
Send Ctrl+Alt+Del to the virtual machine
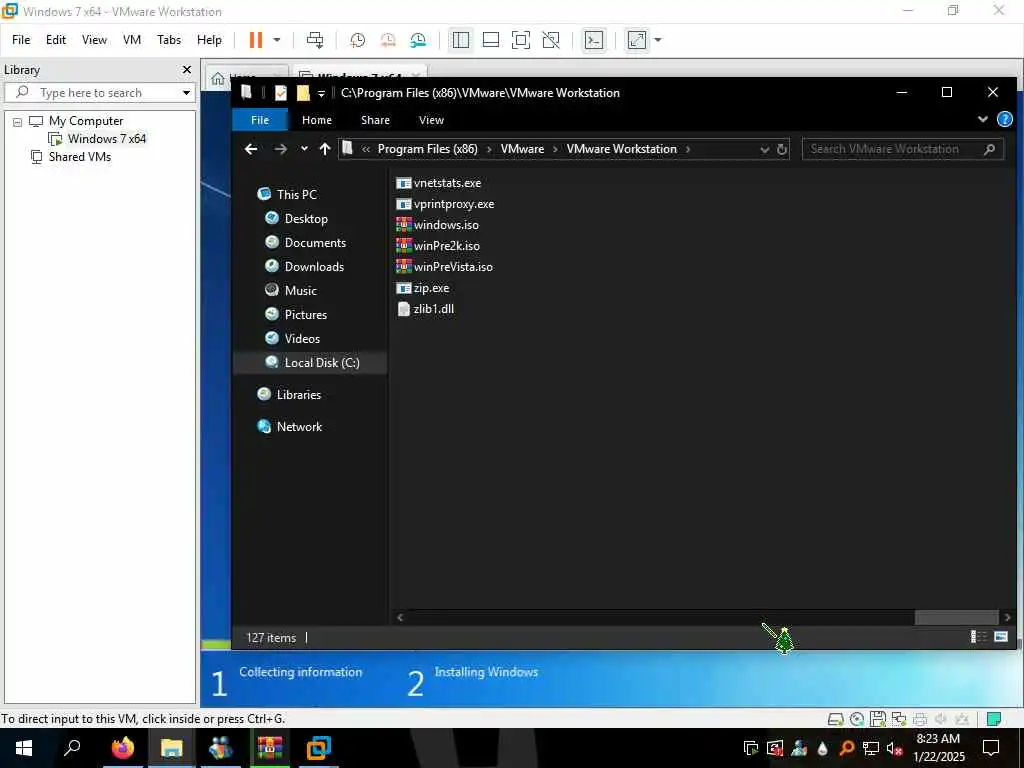315,40
